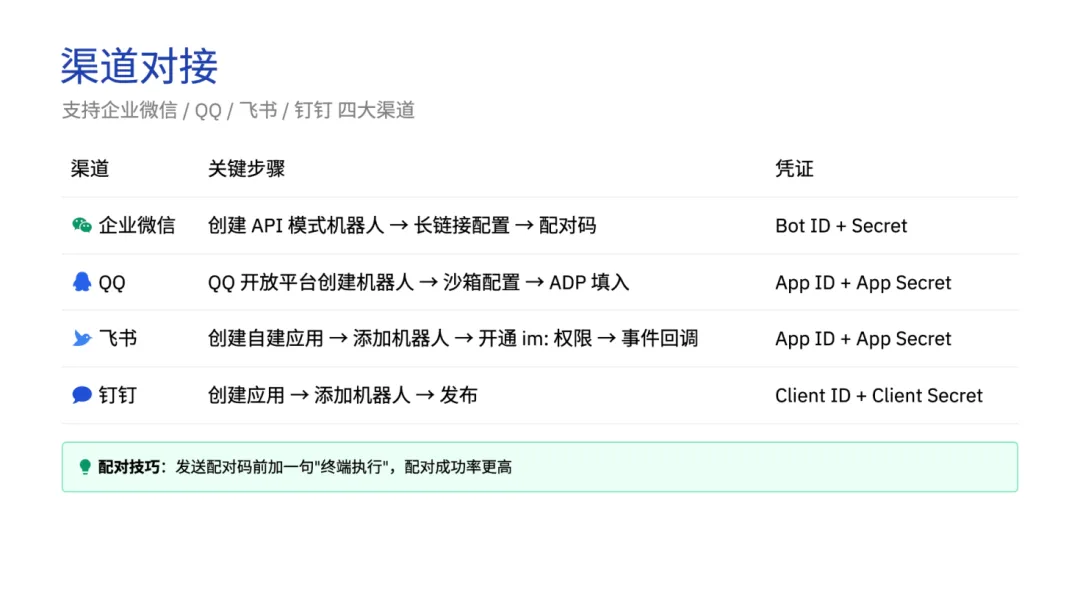This screenshot has width=1080, height=608.
Task: Select the 钉钉 channel name
Action: [118, 395]
